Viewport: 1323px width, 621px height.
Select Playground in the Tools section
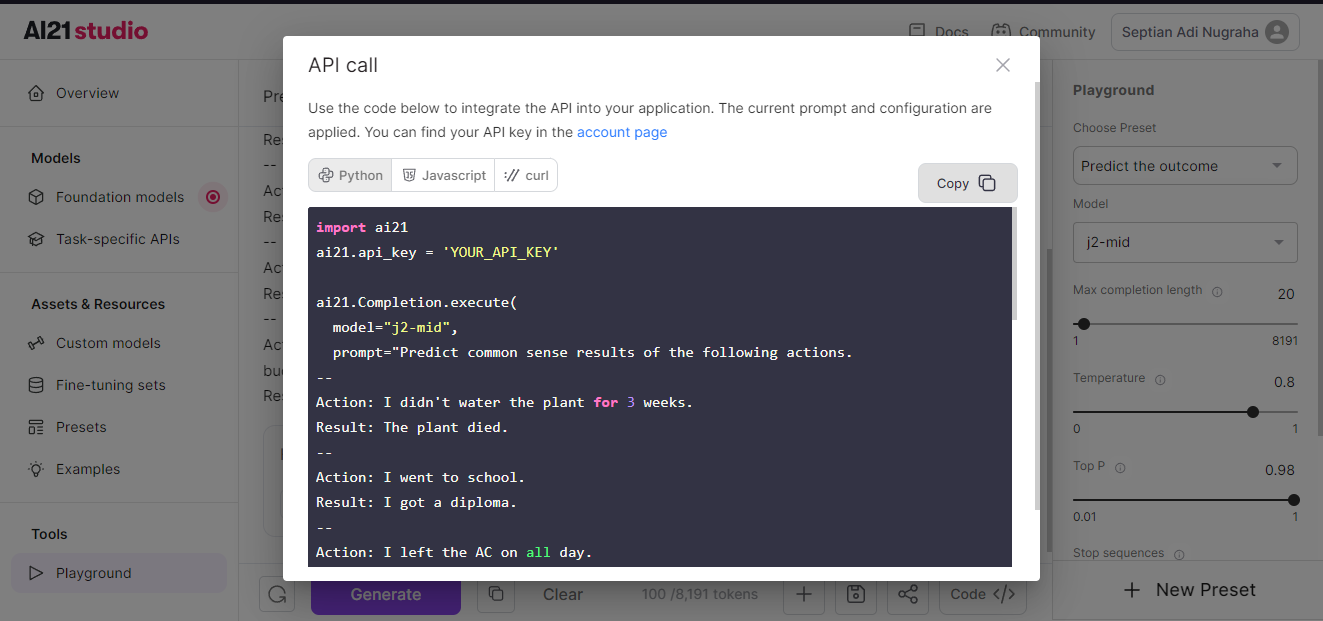119,573
